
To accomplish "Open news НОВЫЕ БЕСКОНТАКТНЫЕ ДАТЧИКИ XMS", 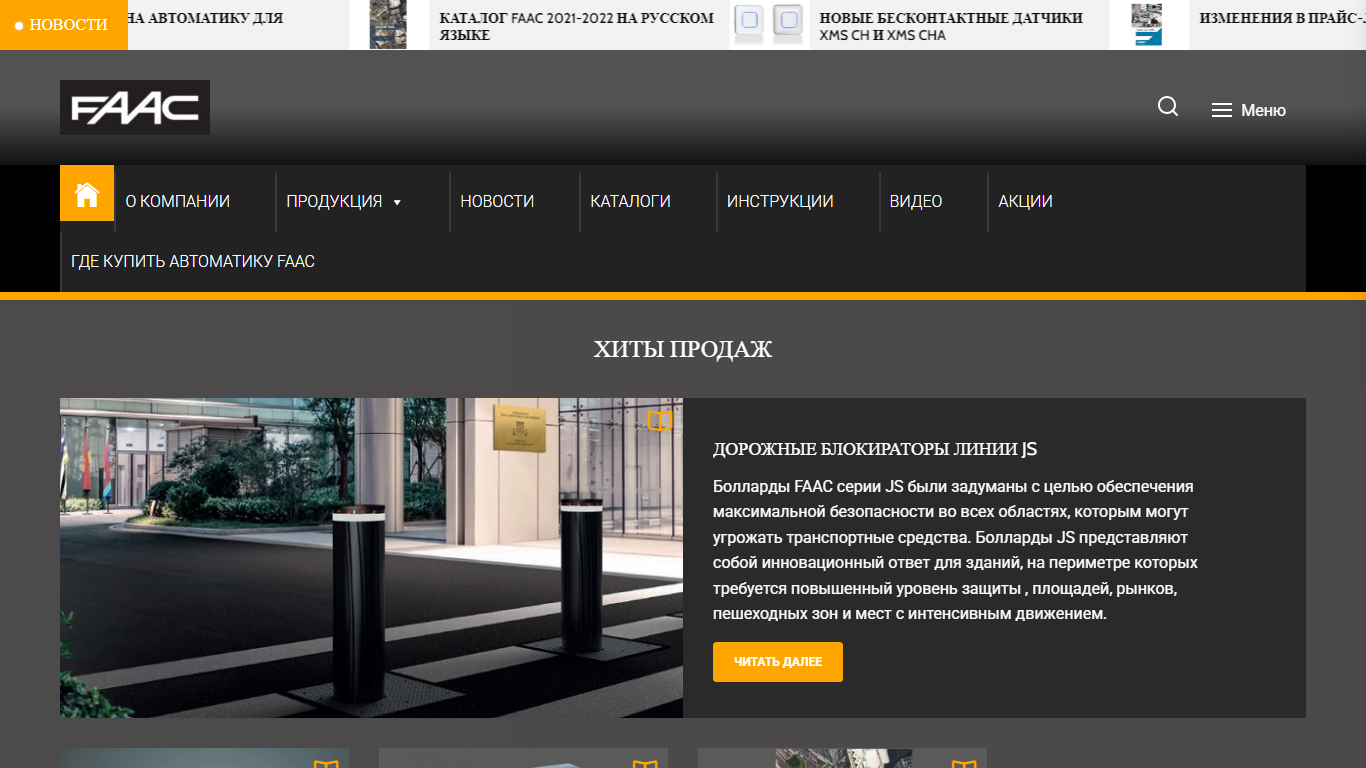I will (951, 26).
